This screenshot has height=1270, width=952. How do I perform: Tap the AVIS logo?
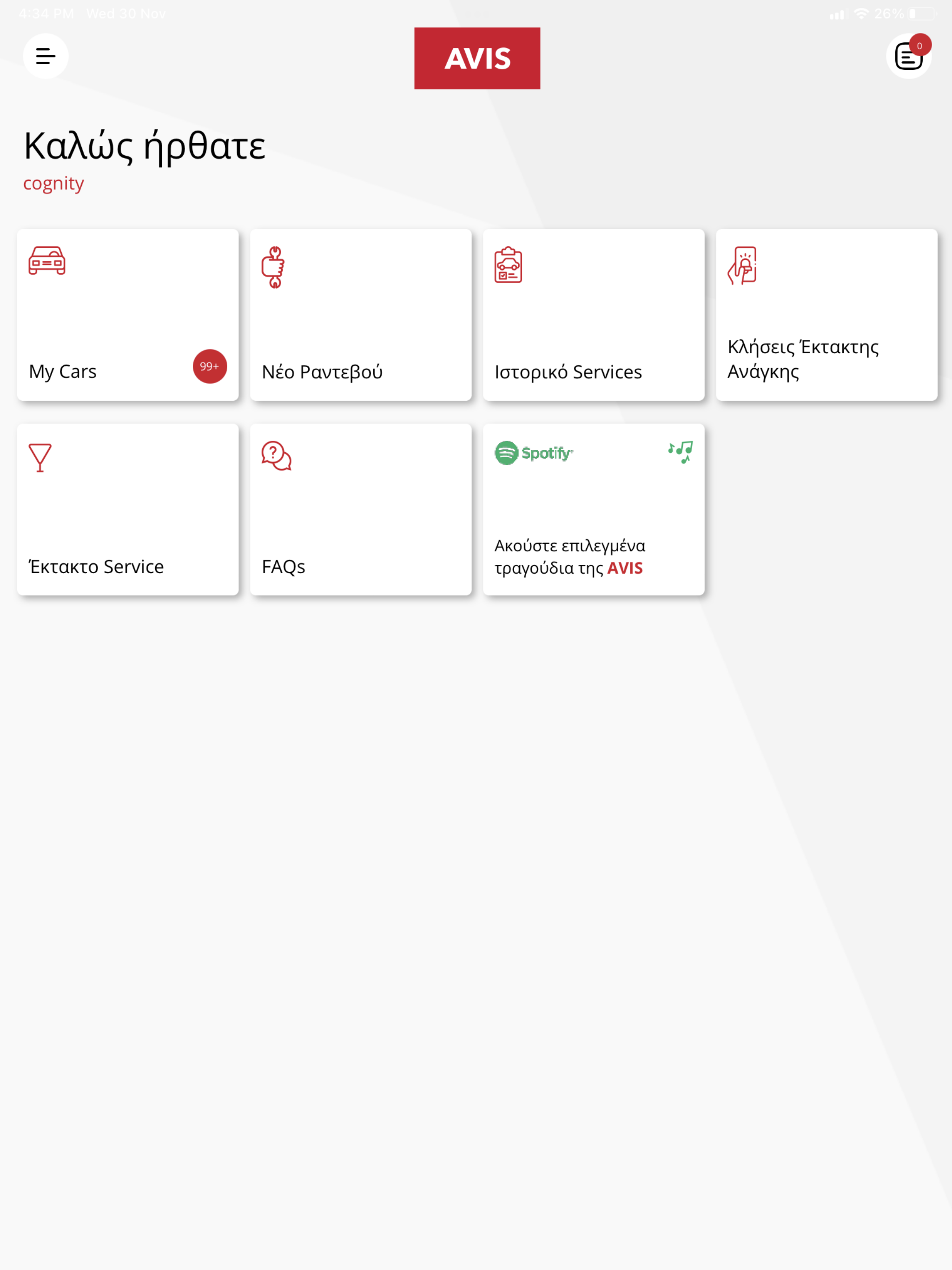click(x=477, y=59)
